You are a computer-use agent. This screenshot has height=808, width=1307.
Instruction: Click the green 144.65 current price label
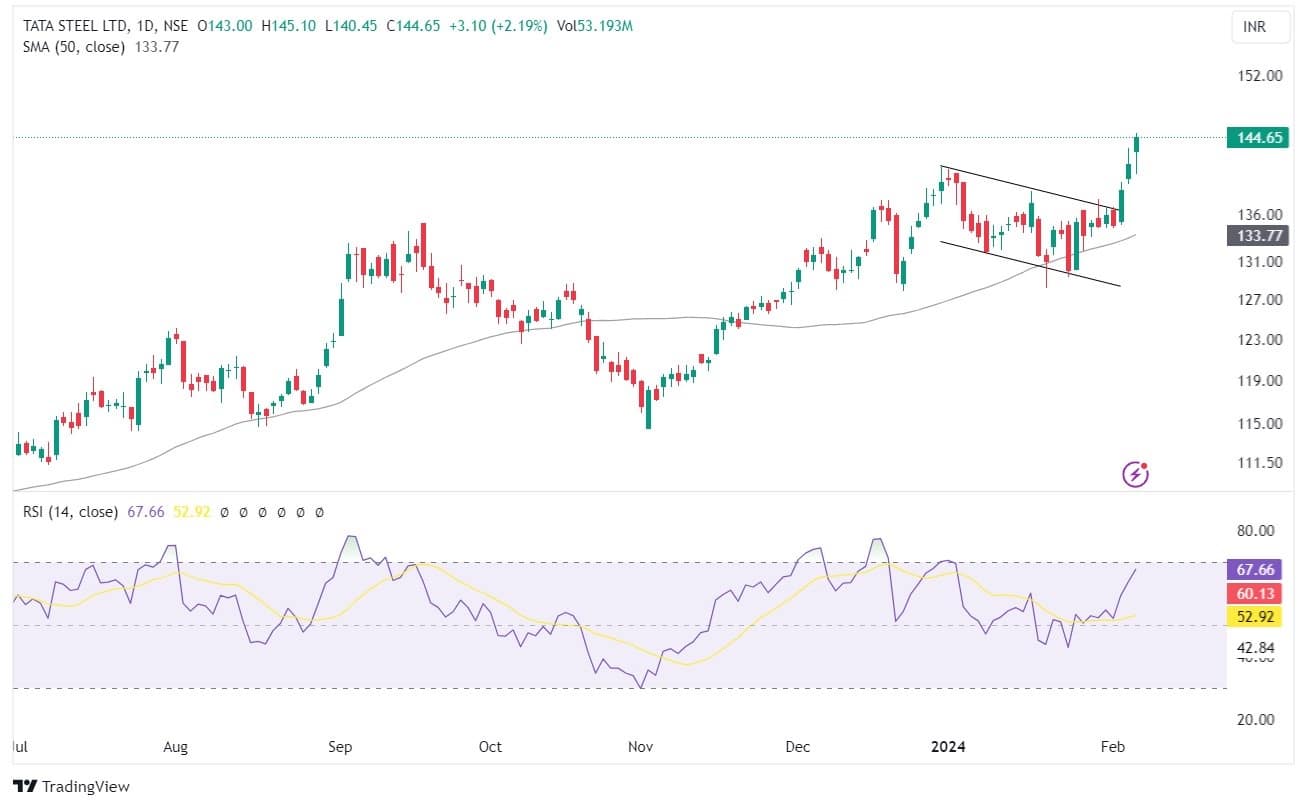(1255, 138)
